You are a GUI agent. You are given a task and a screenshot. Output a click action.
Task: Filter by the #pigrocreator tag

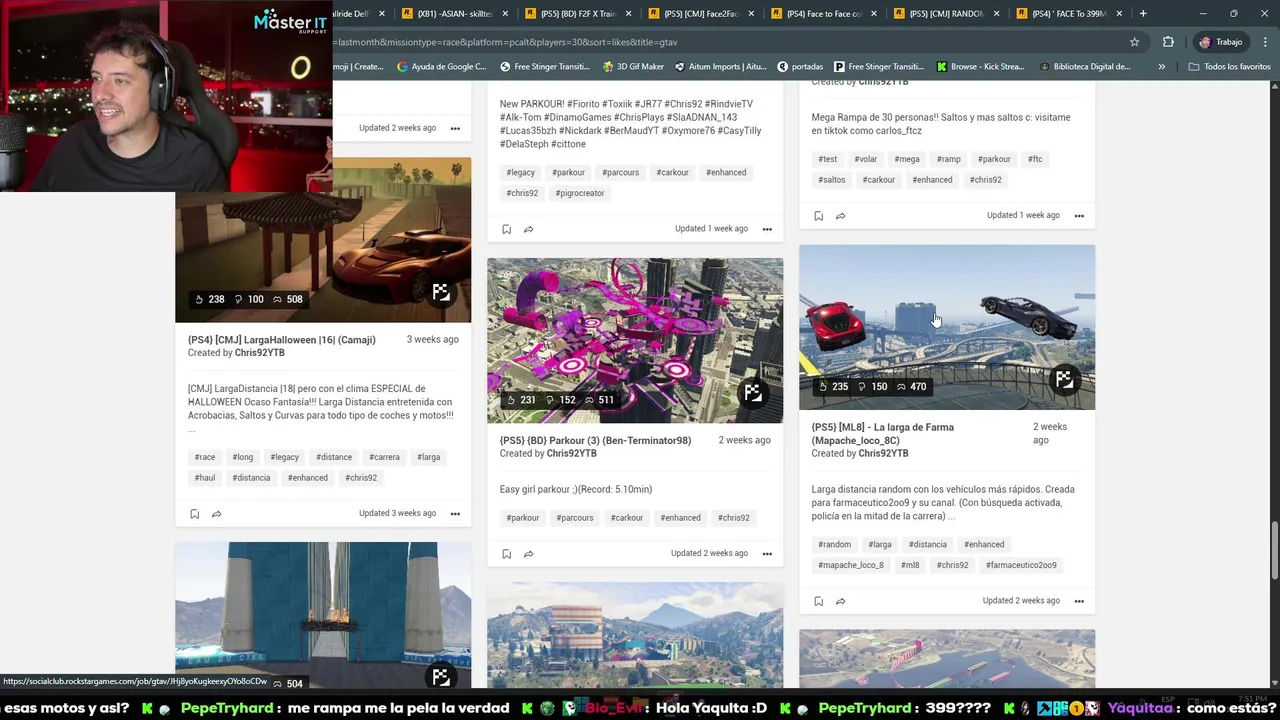pyautogui.click(x=580, y=193)
